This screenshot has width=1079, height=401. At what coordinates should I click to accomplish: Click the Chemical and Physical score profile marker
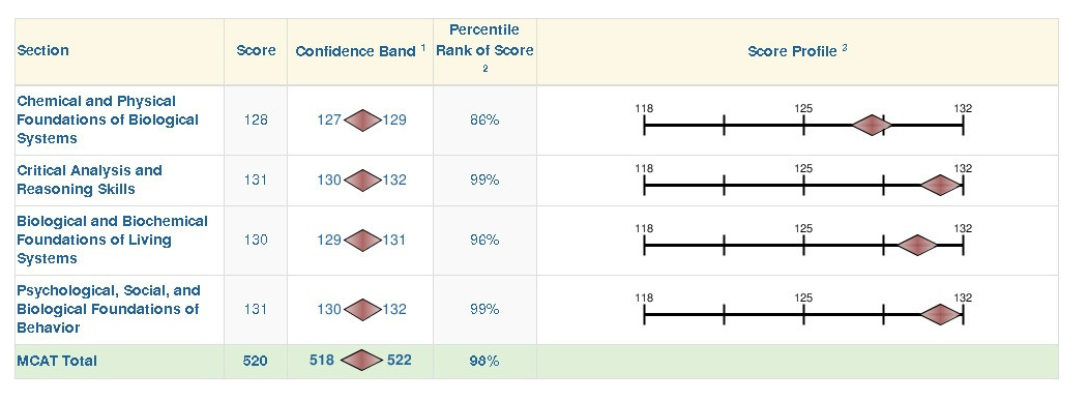pos(872,125)
